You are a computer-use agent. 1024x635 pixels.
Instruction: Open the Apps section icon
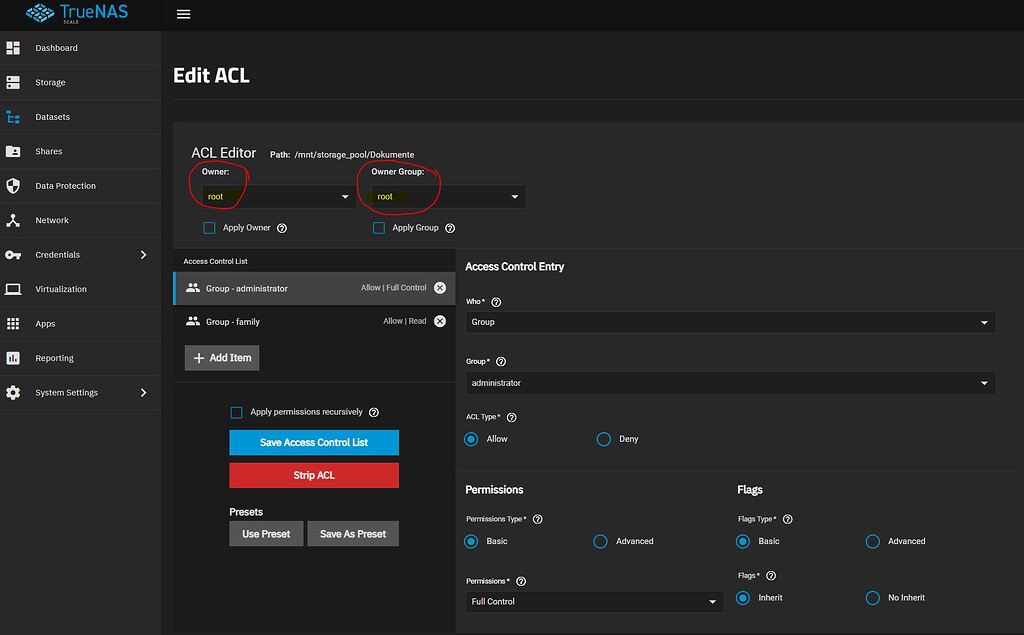pyautogui.click(x=13, y=322)
